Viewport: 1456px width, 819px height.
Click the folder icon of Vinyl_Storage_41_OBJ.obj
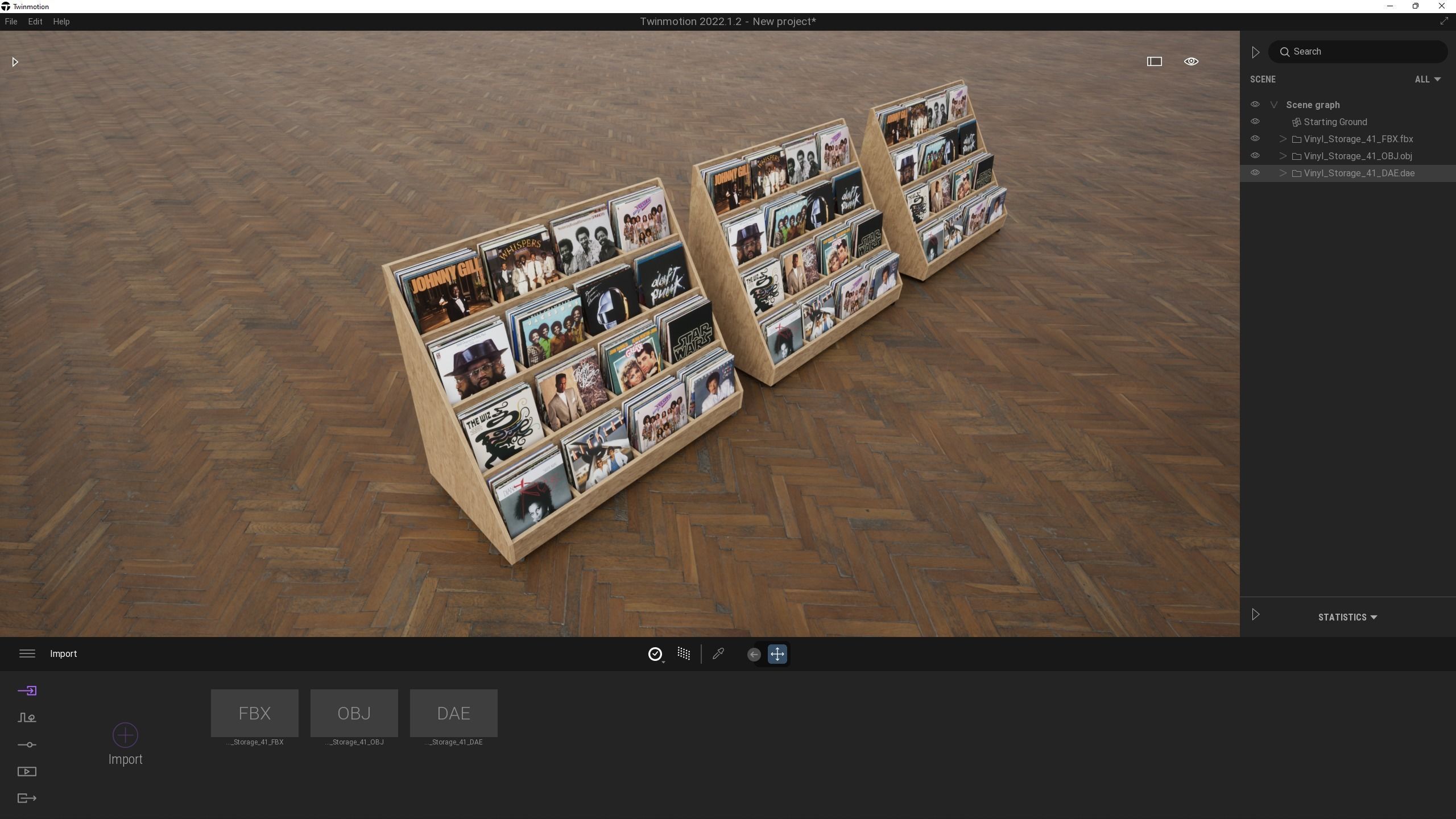[x=1297, y=156]
